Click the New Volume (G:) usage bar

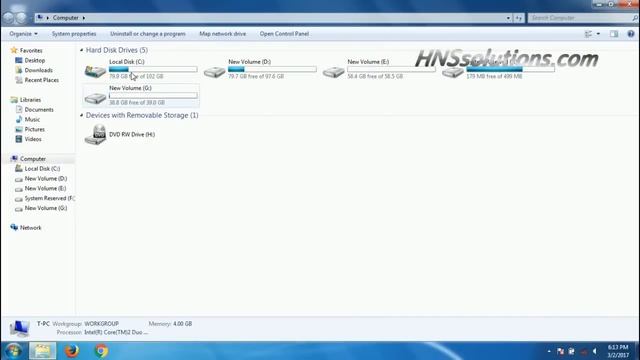[153, 96]
